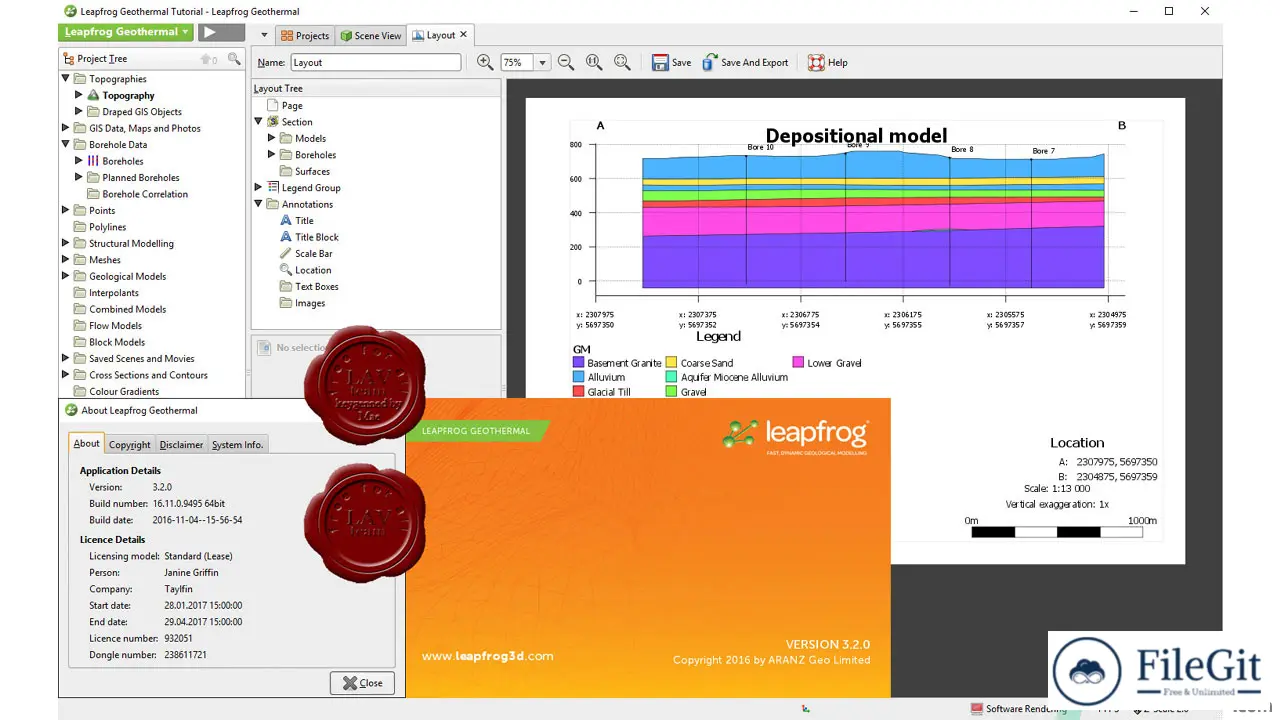
Task: Click the Coarse Sand yellow swatch
Action: pos(672,363)
